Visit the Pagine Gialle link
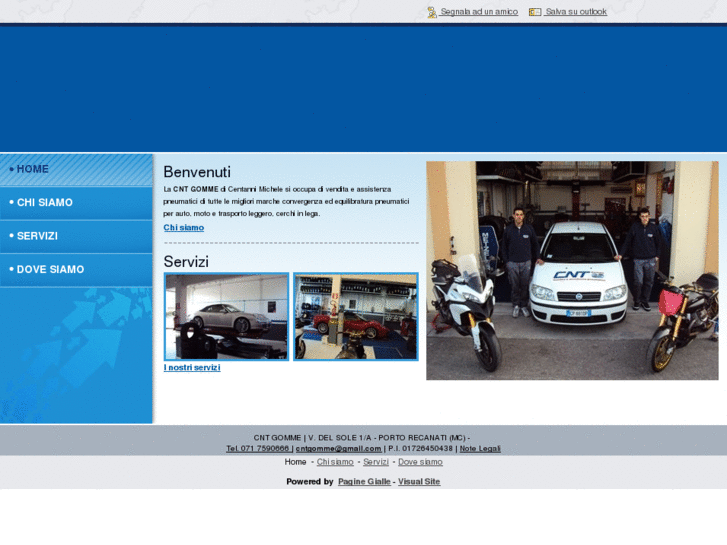 click(364, 482)
